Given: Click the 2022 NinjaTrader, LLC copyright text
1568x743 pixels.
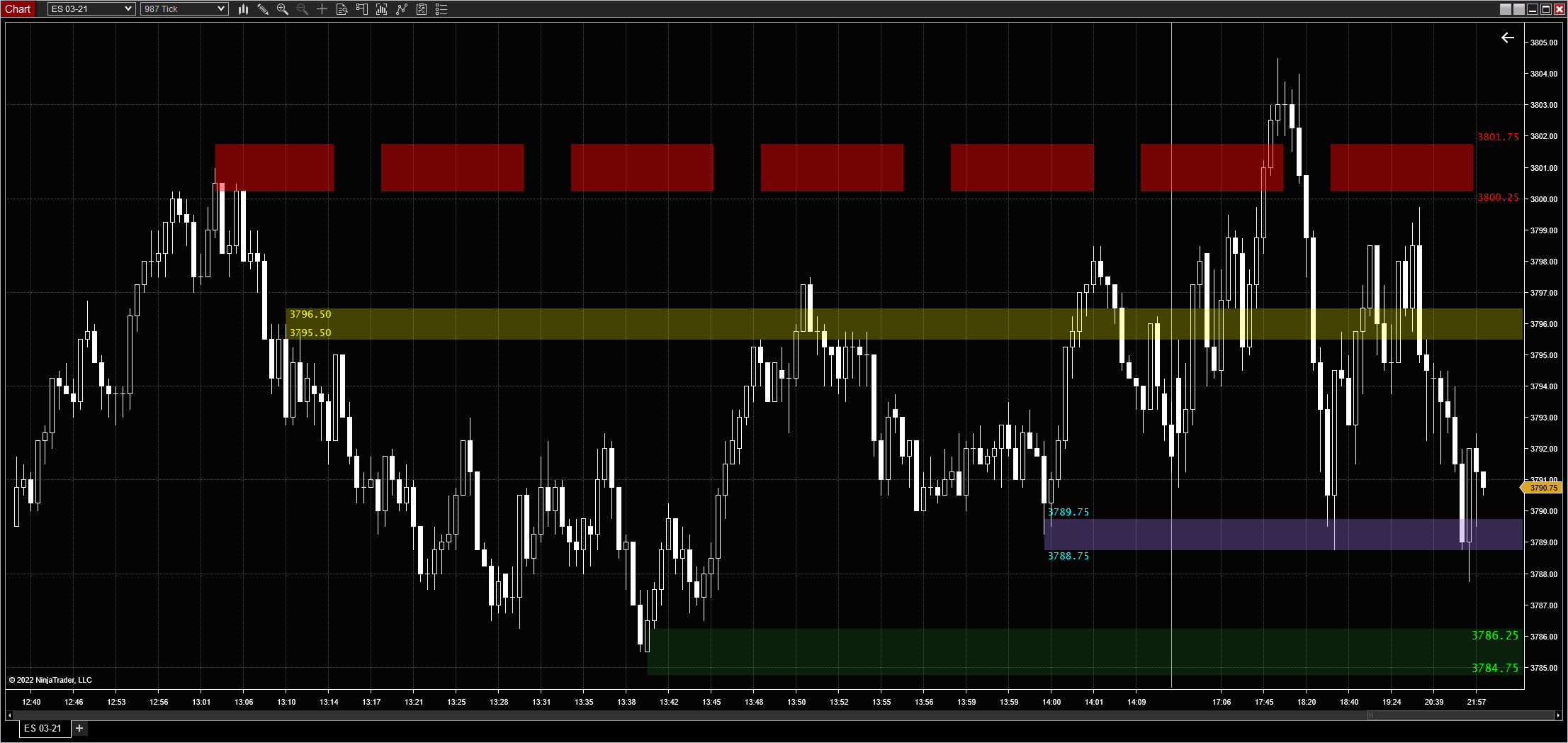Looking at the screenshot, I should click(x=50, y=680).
